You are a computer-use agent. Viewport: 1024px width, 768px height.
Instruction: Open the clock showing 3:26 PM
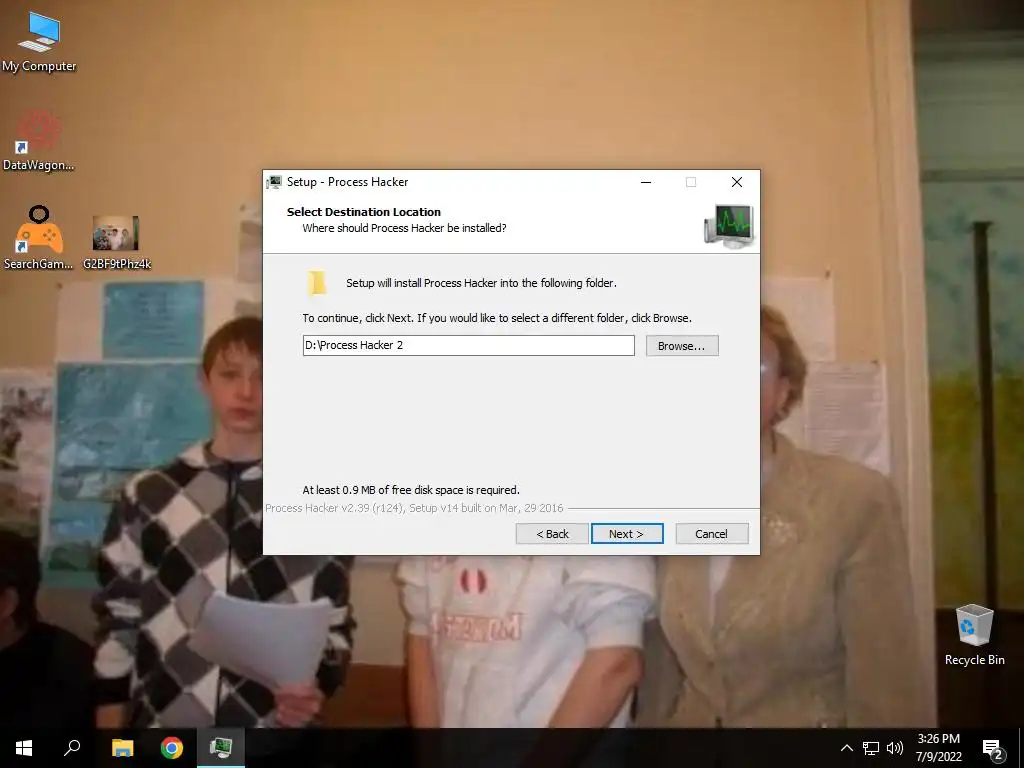(x=938, y=748)
